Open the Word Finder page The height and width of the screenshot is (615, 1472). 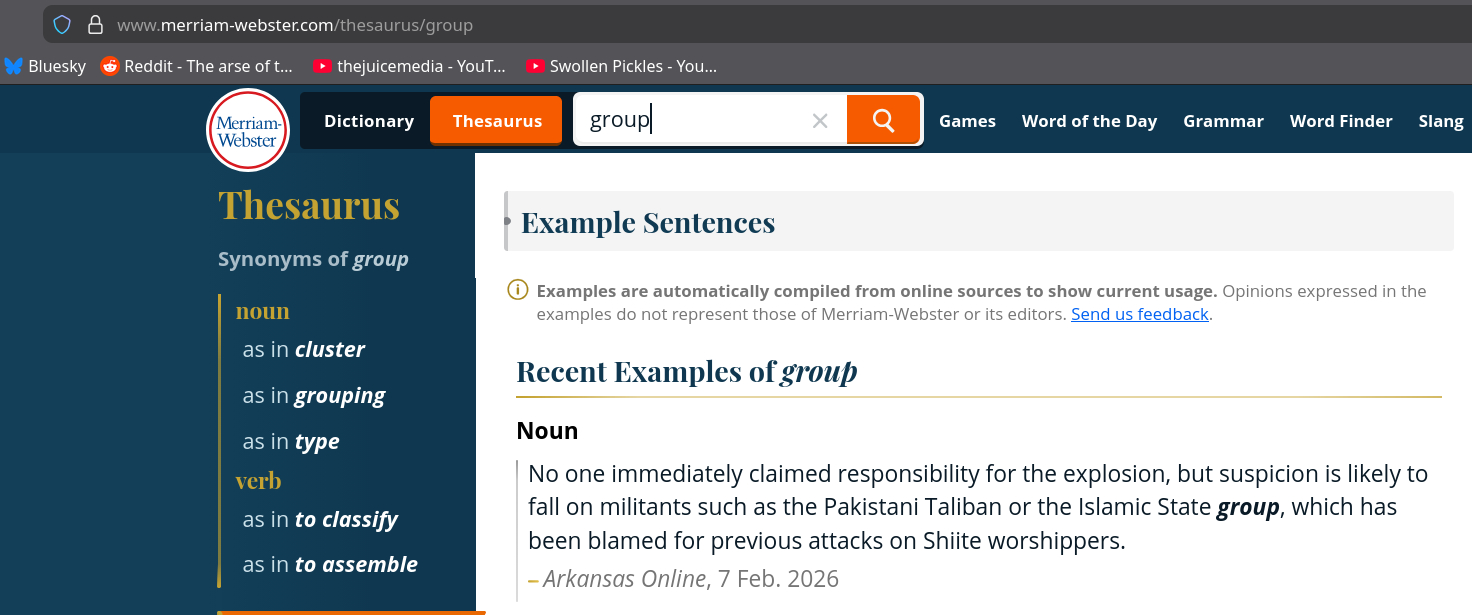click(1341, 121)
